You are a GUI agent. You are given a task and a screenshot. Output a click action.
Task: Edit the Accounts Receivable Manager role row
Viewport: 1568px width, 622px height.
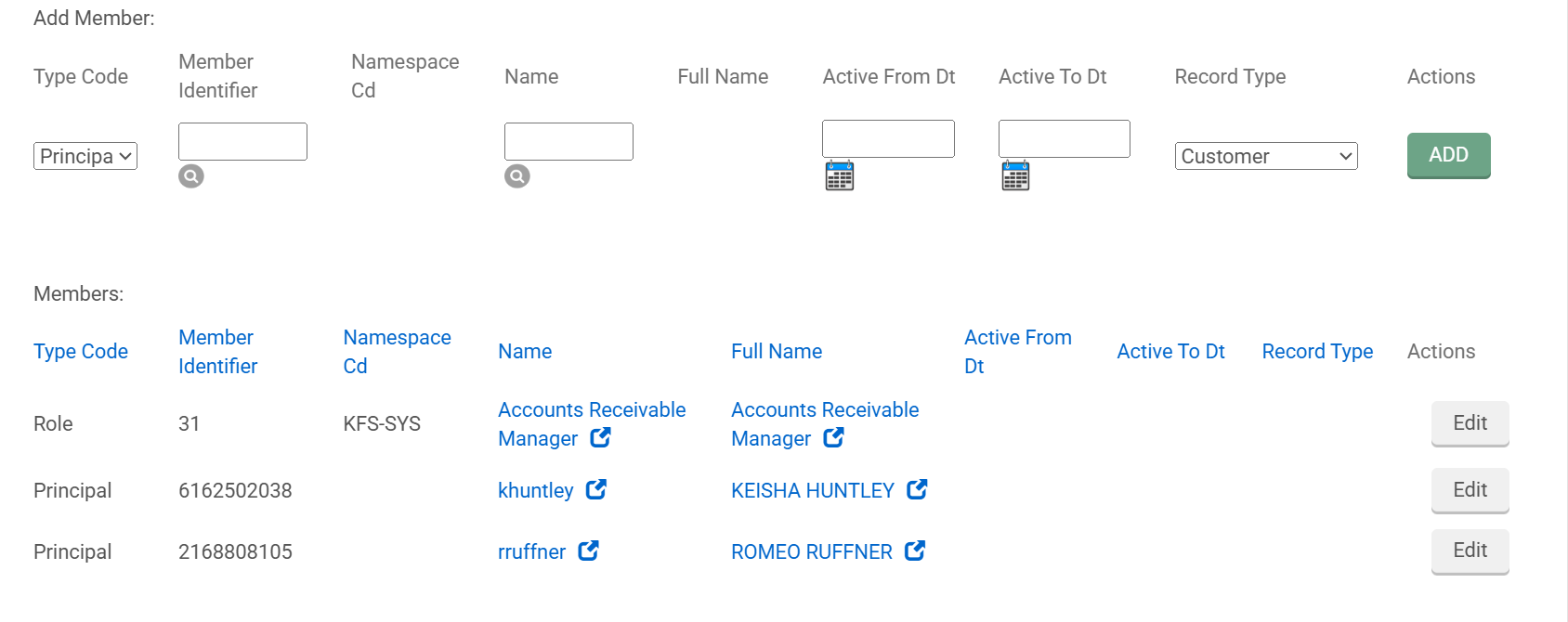click(1470, 423)
